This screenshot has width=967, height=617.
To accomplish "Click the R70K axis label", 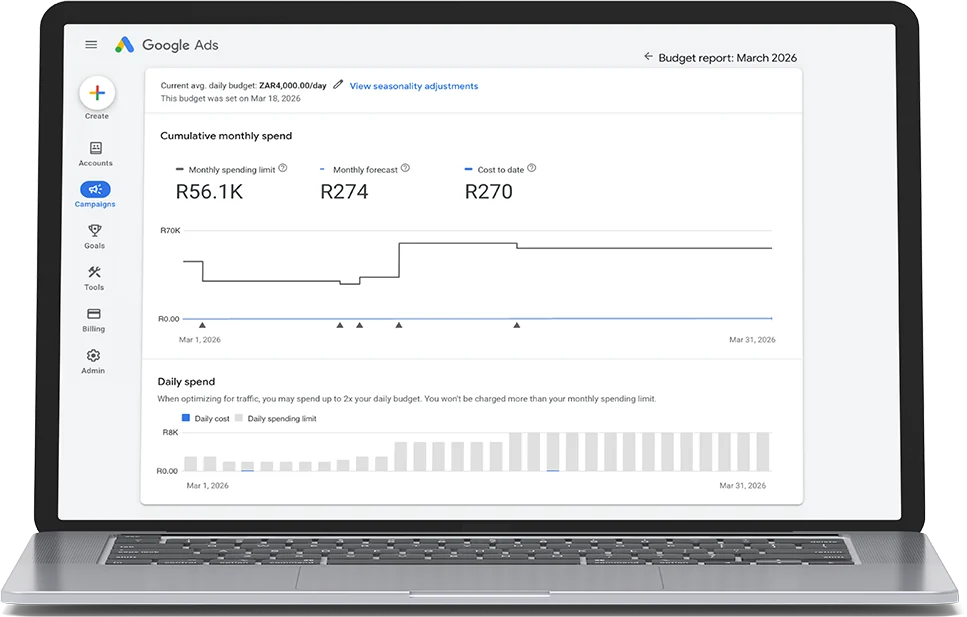I will coord(170,230).
